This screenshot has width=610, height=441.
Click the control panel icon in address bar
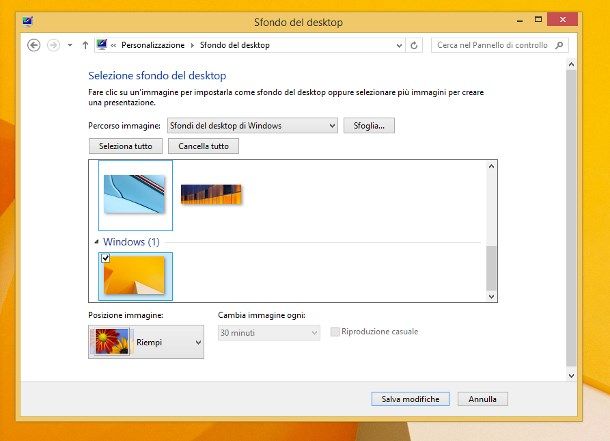(x=102, y=45)
